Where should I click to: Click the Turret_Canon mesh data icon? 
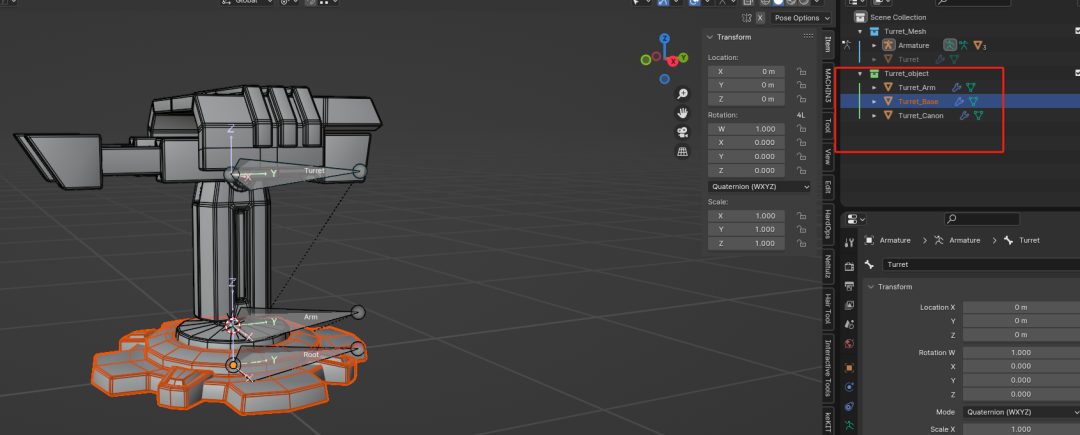(978, 116)
